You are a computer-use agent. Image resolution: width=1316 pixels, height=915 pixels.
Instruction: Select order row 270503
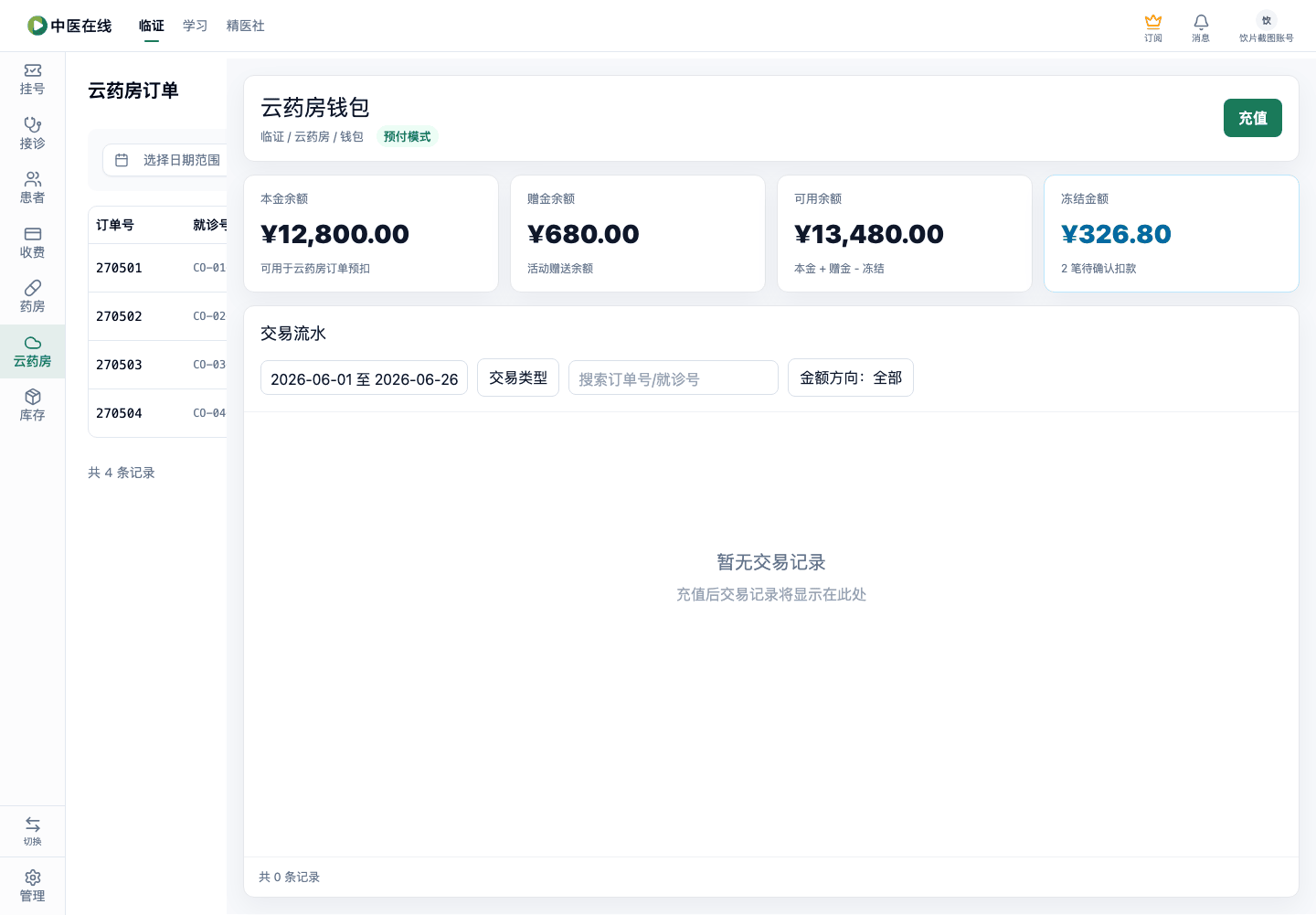[x=157, y=365]
